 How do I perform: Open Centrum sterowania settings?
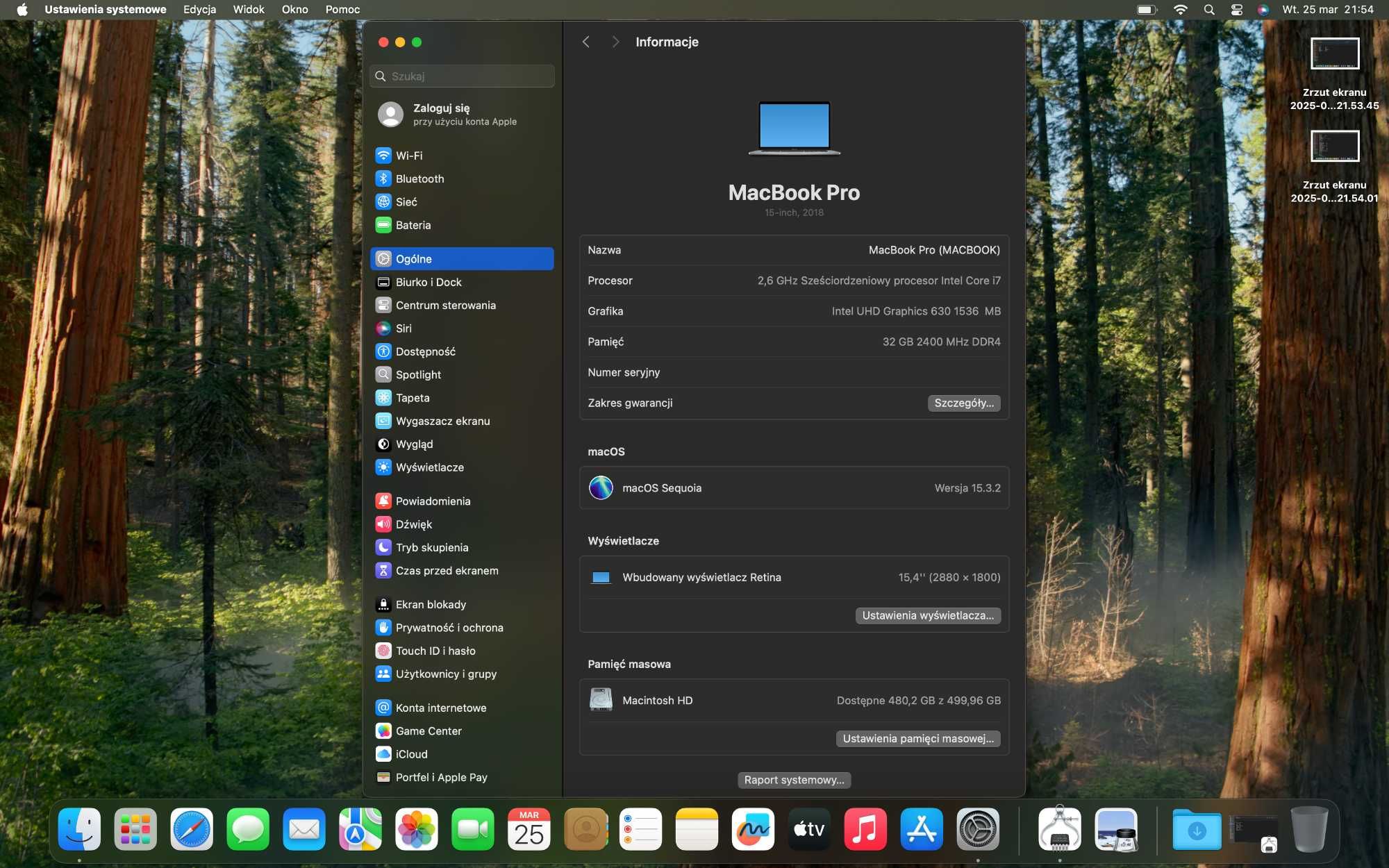(462, 305)
